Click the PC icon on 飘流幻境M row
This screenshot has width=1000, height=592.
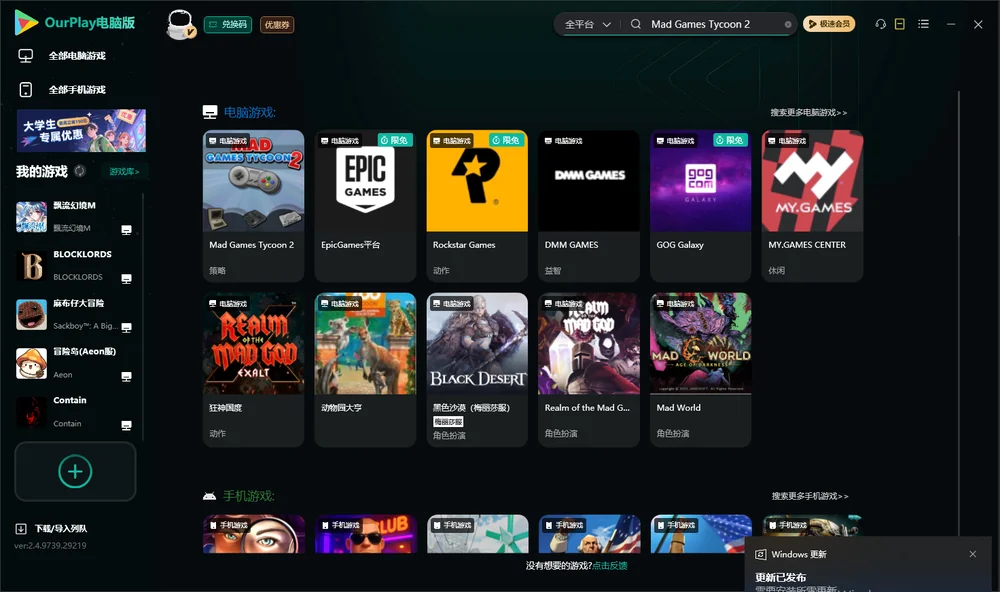pos(126,230)
